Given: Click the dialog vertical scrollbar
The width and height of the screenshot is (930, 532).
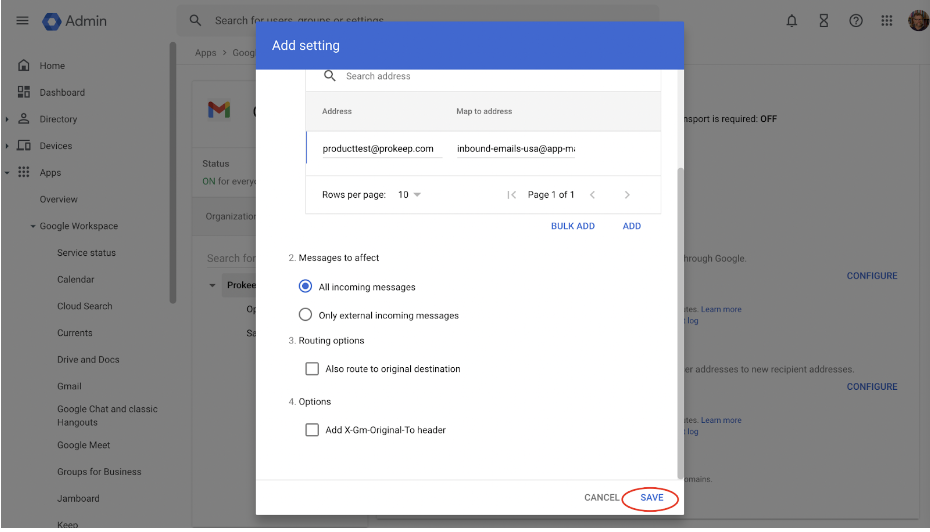Looking at the screenshot, I should pyautogui.click(x=680, y=323).
